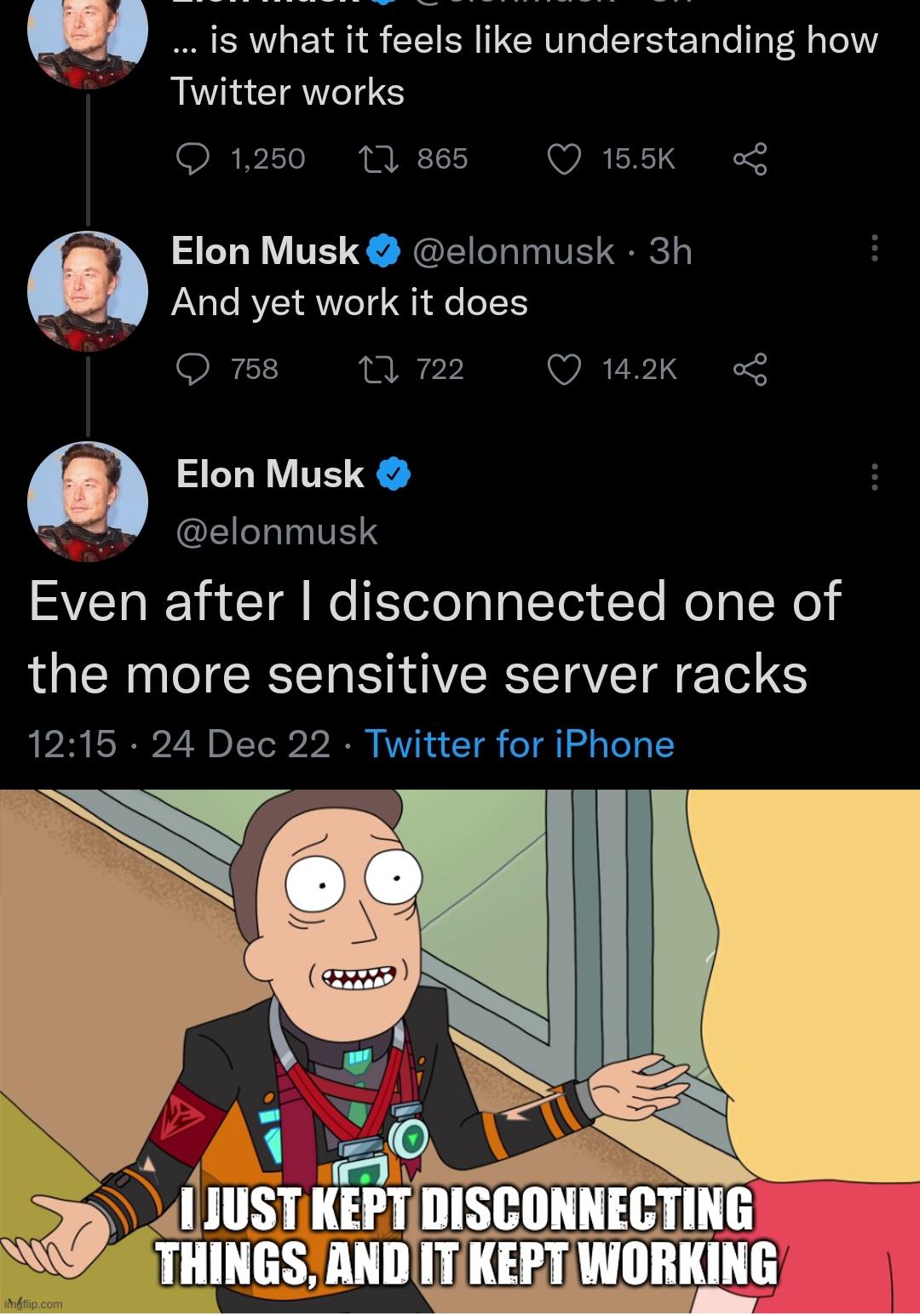Viewport: 920px width, 1316px height.
Task: Click the Twitter for iPhone link
Action: (x=520, y=744)
